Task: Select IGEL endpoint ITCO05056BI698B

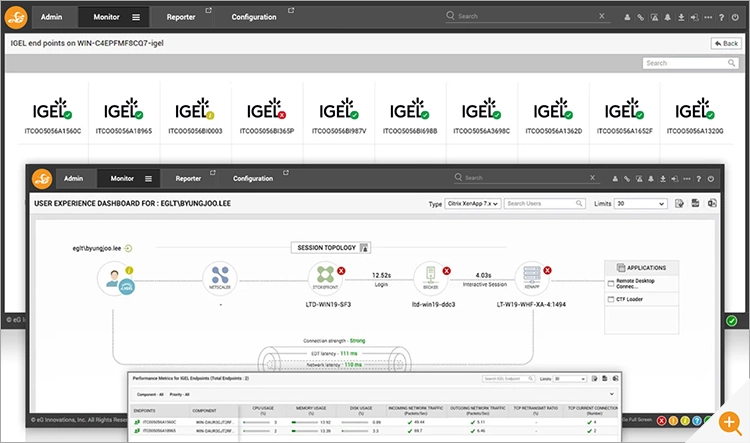Action: [x=410, y=116]
